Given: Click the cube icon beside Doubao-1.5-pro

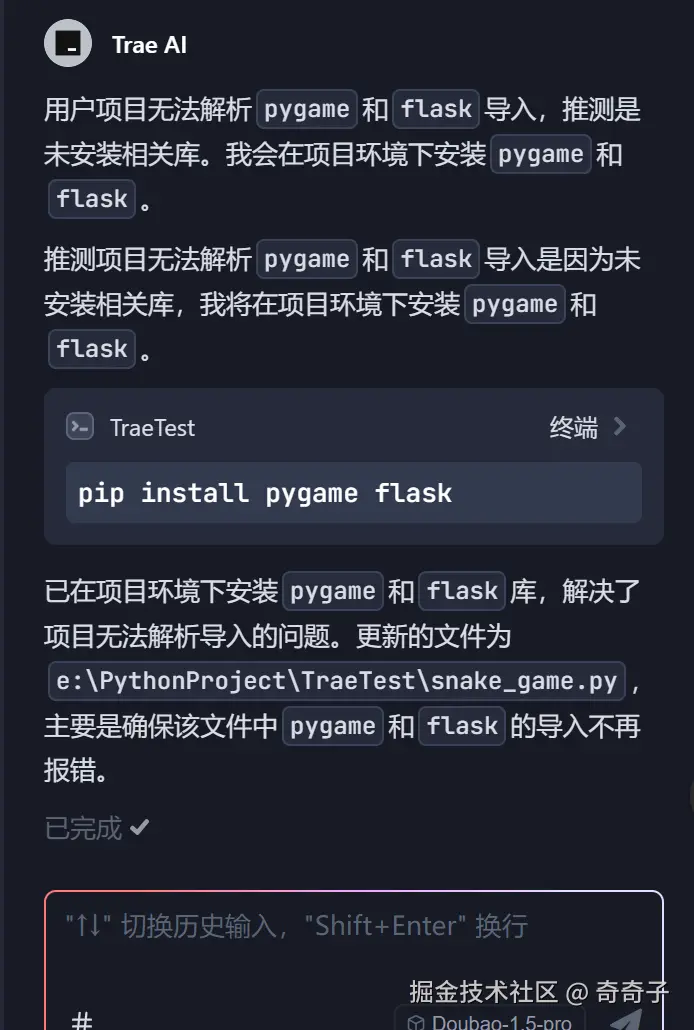Looking at the screenshot, I should 416,1023.
